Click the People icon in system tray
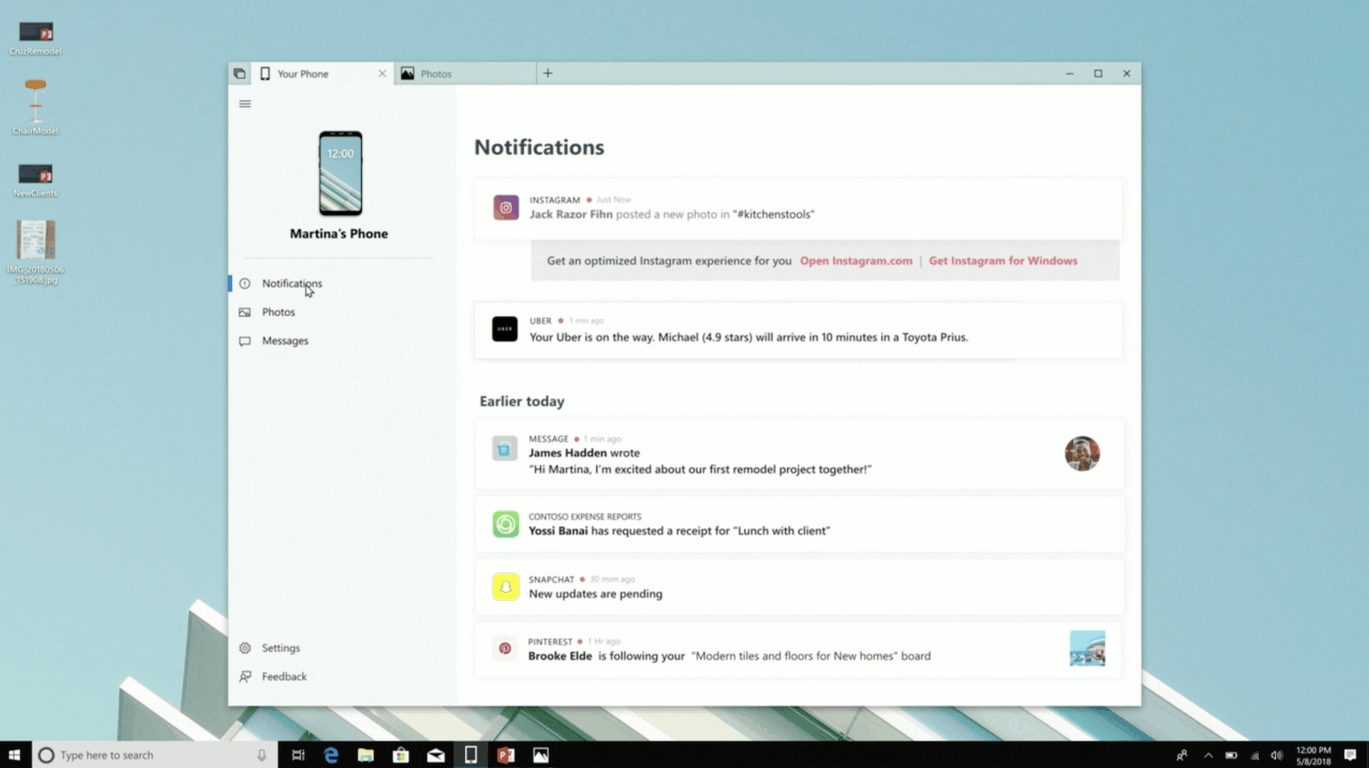This screenshot has height=768, width=1369. (x=1182, y=755)
